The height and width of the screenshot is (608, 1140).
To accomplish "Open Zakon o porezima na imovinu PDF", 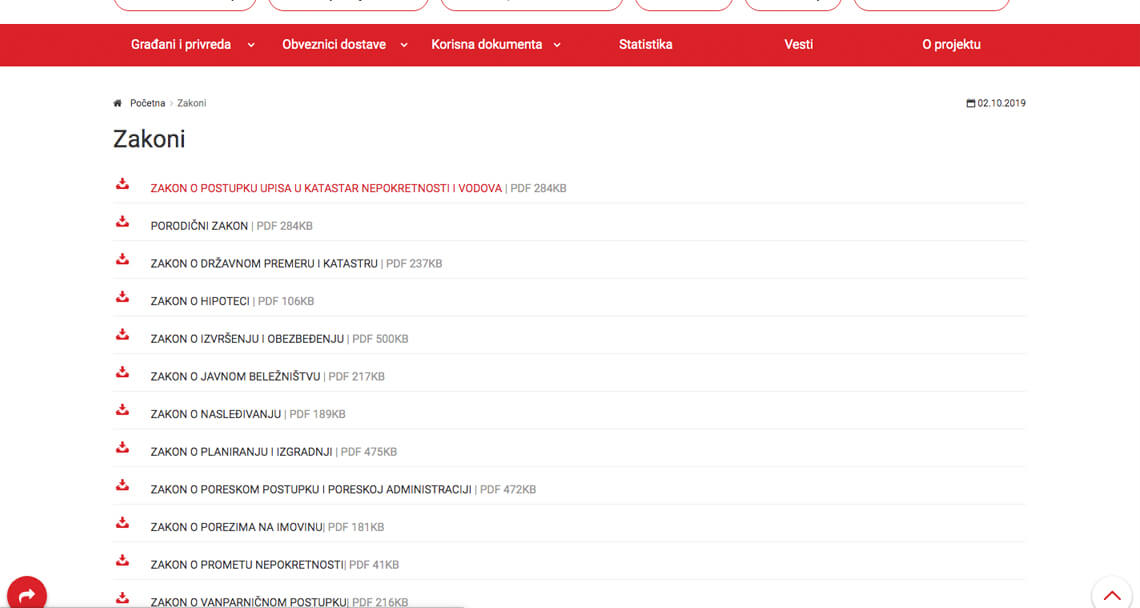I will (236, 527).
